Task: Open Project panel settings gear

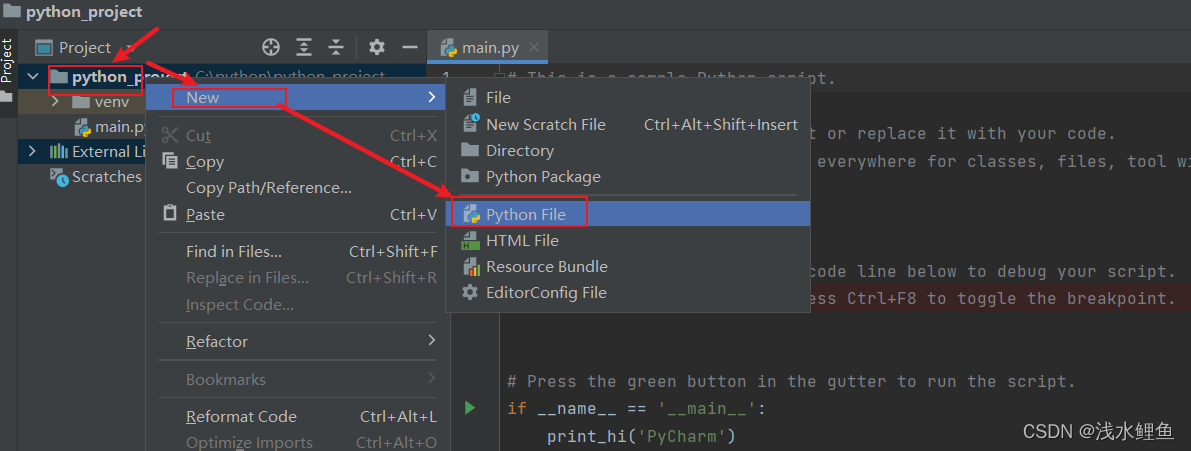Action: (x=377, y=48)
